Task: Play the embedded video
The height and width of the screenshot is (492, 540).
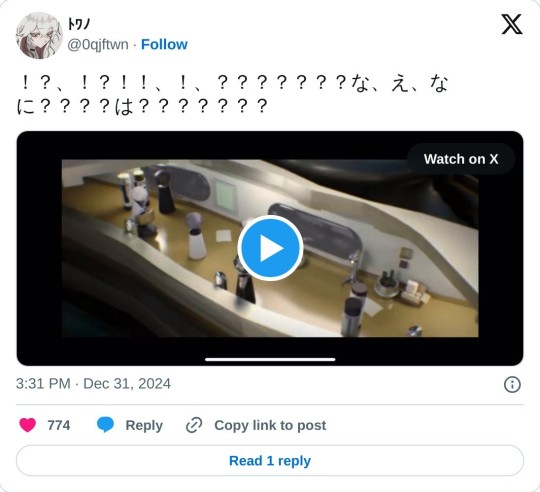Action: coord(270,248)
